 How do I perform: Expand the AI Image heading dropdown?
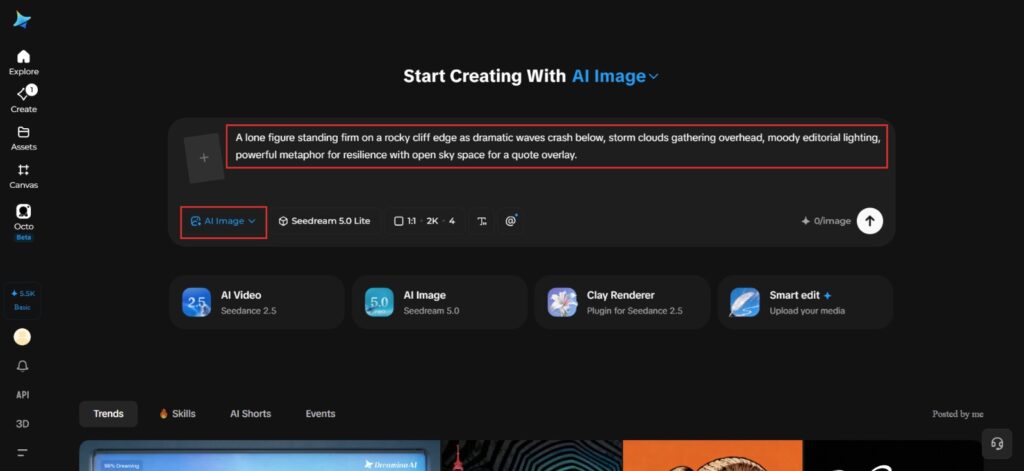(x=615, y=76)
